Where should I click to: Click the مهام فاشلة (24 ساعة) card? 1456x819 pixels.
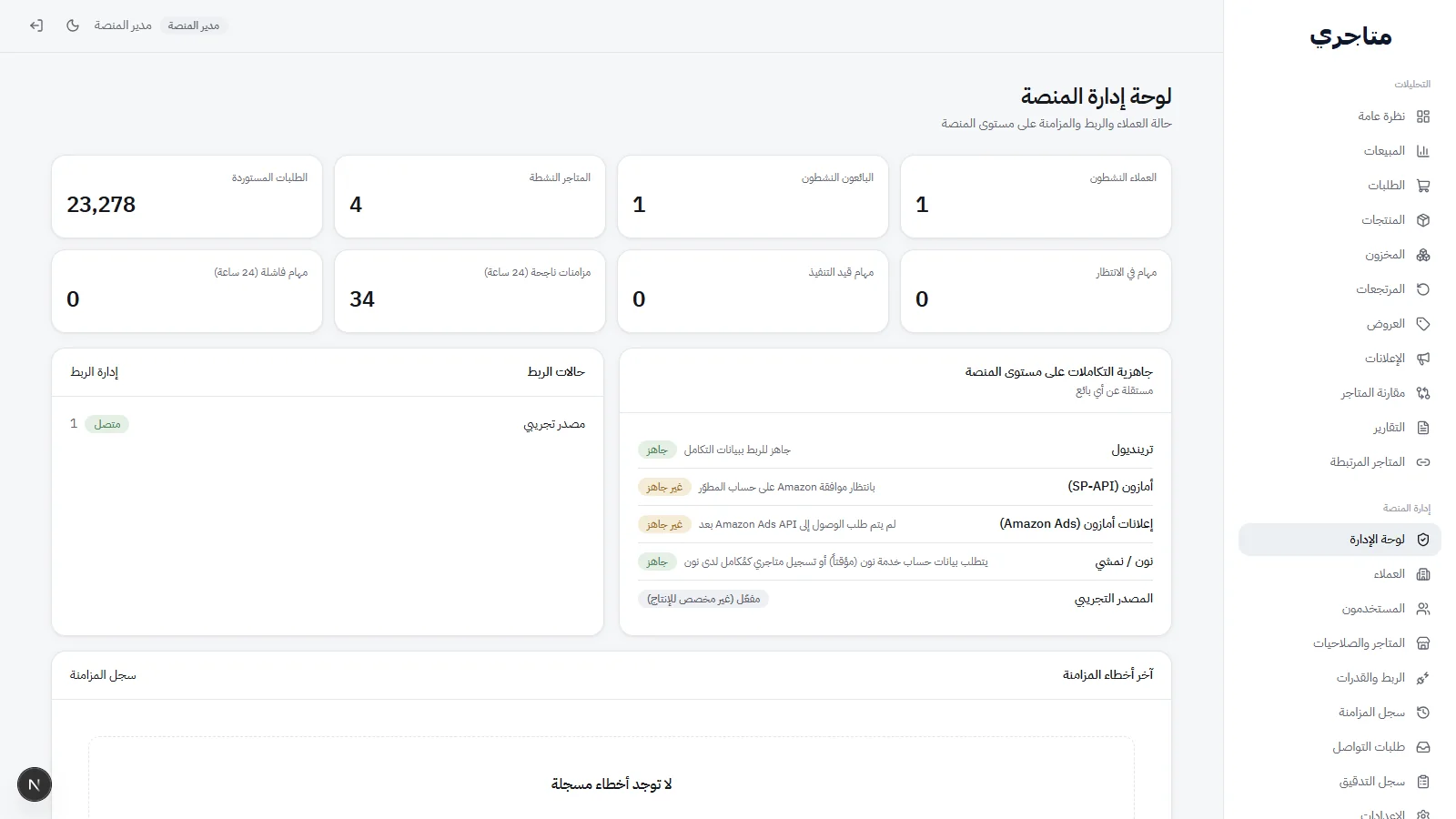187,291
